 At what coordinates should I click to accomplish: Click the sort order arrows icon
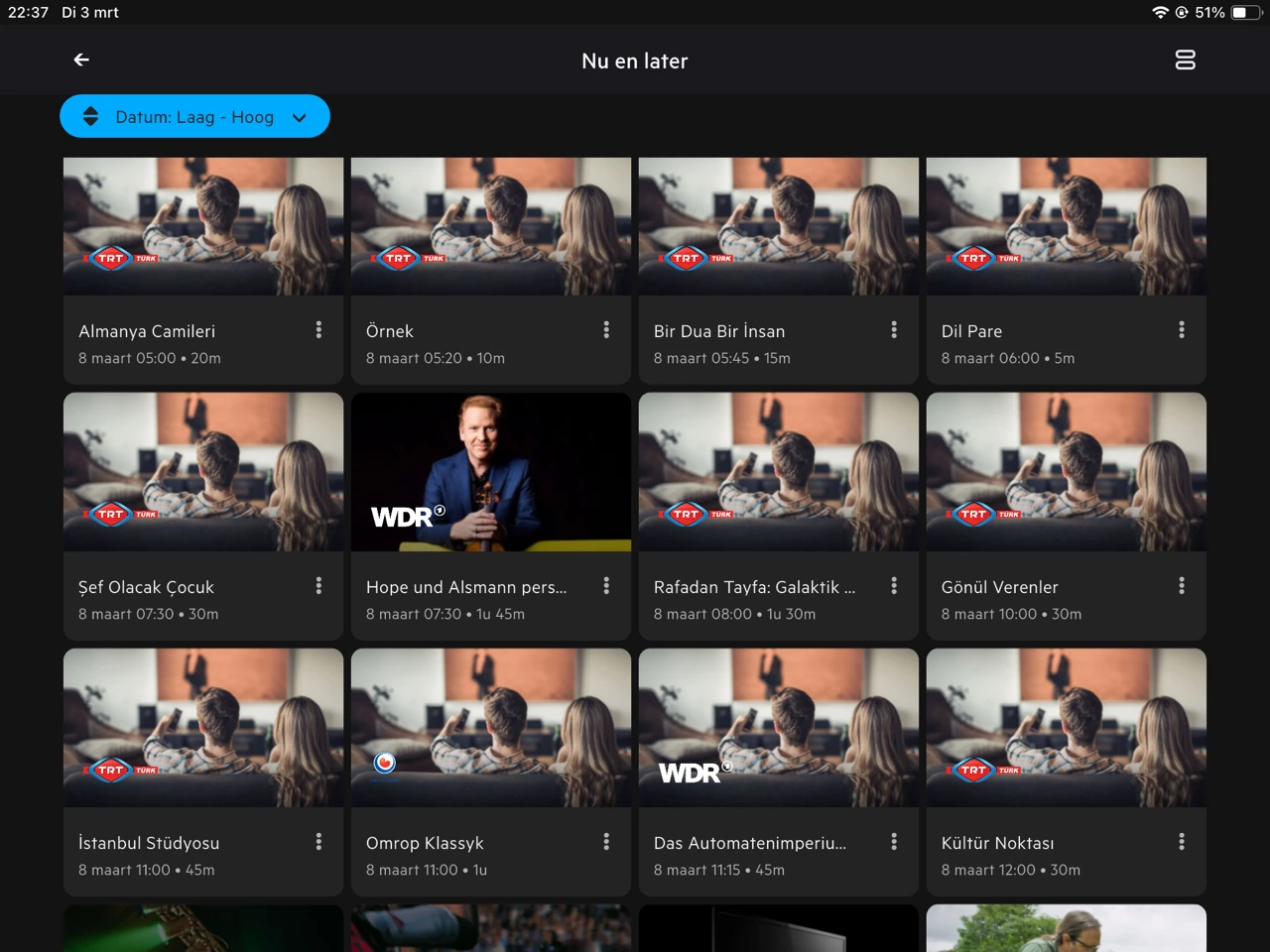point(90,117)
